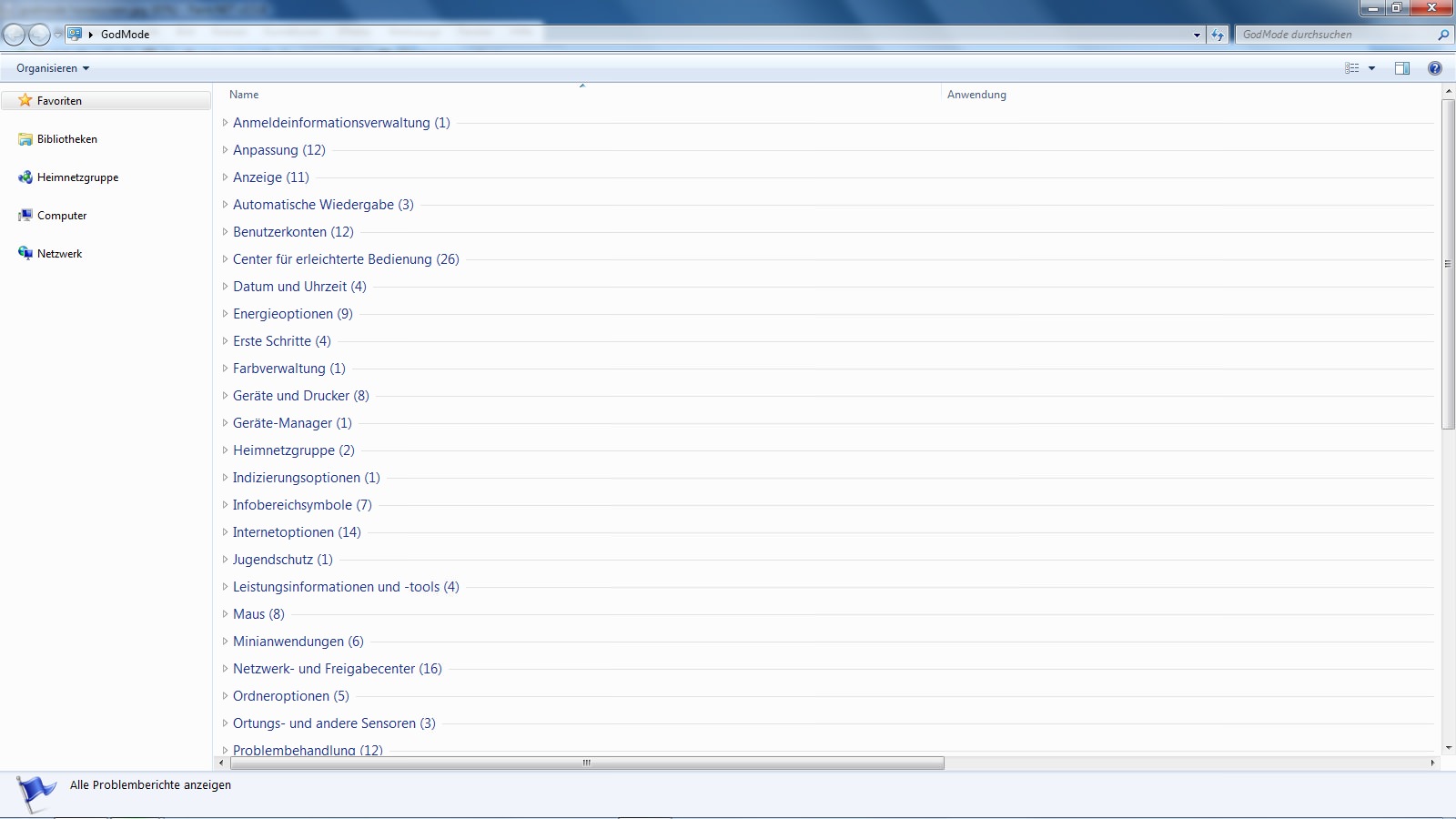The height and width of the screenshot is (819, 1456).
Task: Select Leistungsinformationen und -tools (4)
Action: pos(346,587)
